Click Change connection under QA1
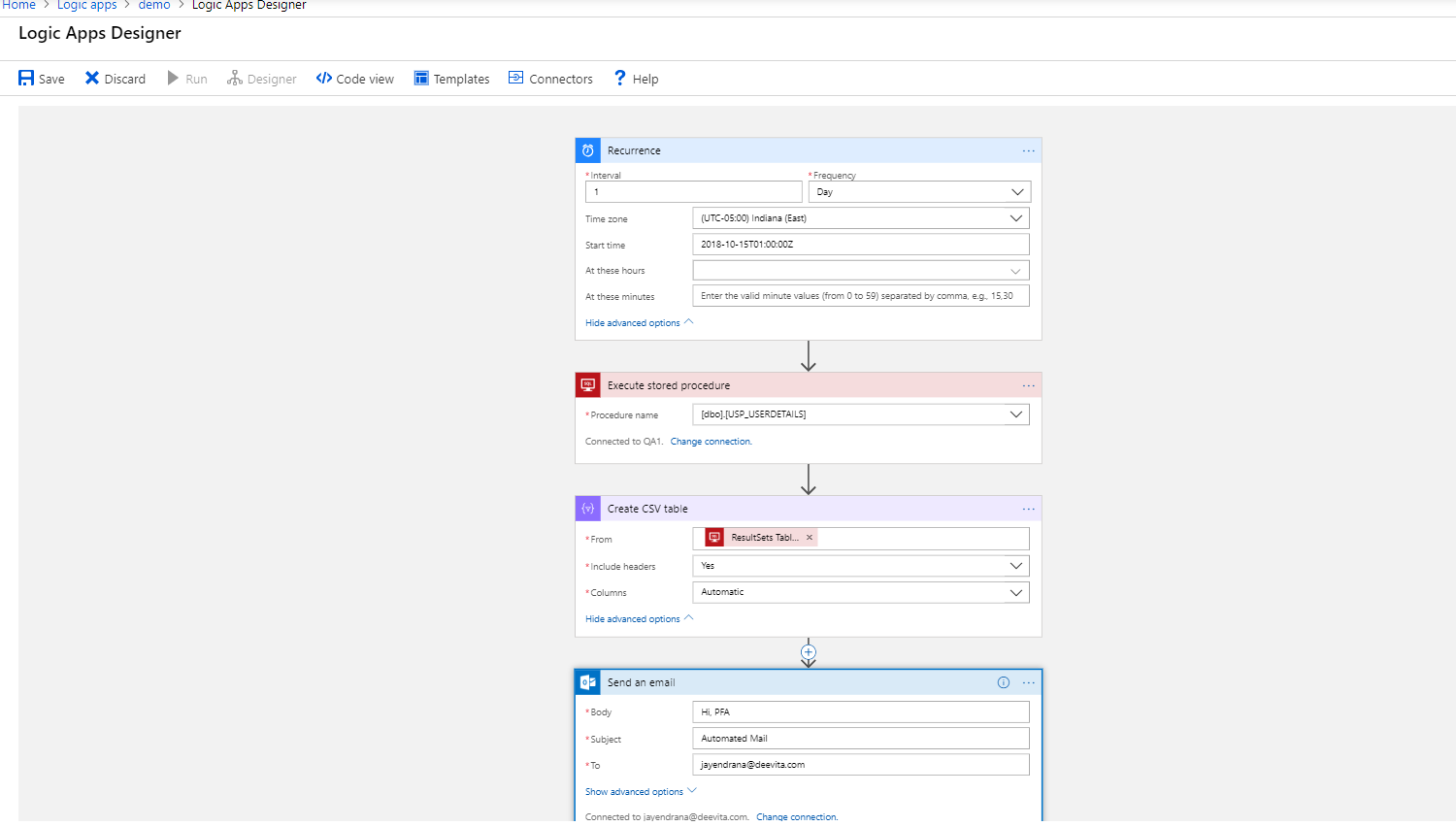The width and height of the screenshot is (1456, 827). pos(711,442)
